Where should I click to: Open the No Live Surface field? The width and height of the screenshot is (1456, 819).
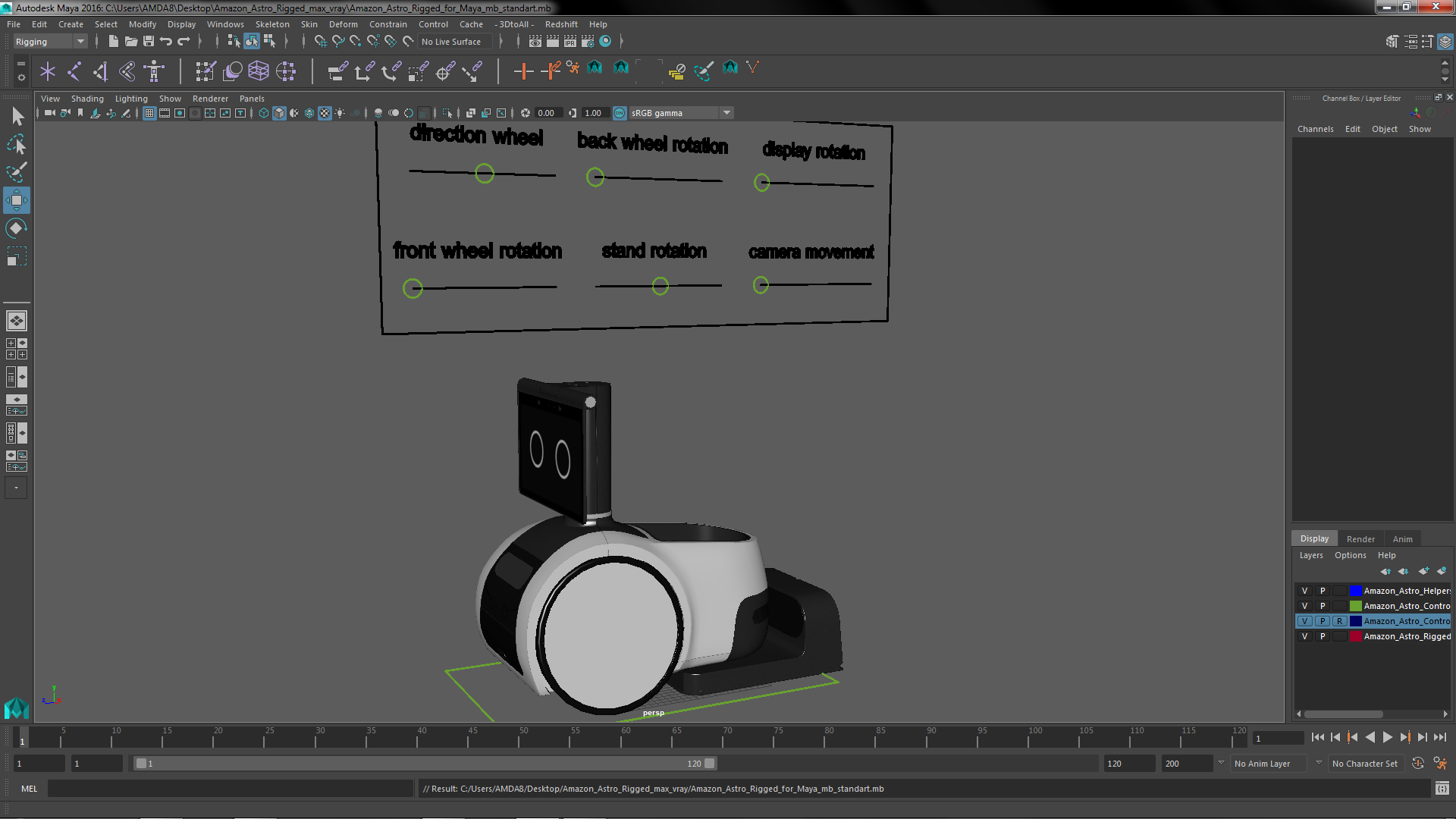coord(454,42)
